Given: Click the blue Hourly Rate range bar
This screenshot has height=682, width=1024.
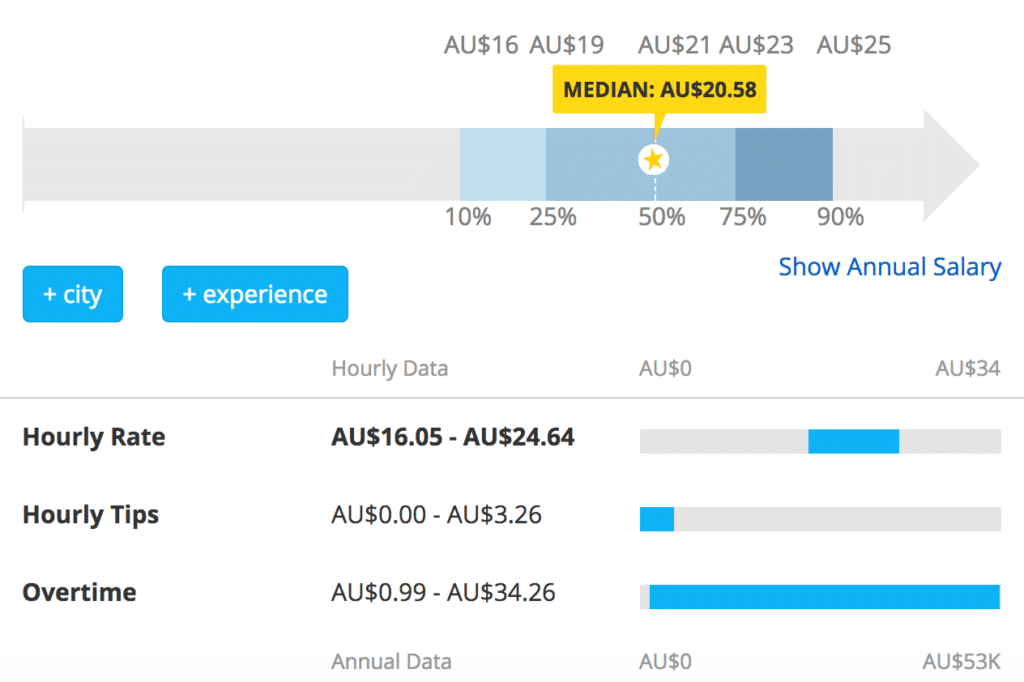Looking at the screenshot, I should [x=853, y=441].
